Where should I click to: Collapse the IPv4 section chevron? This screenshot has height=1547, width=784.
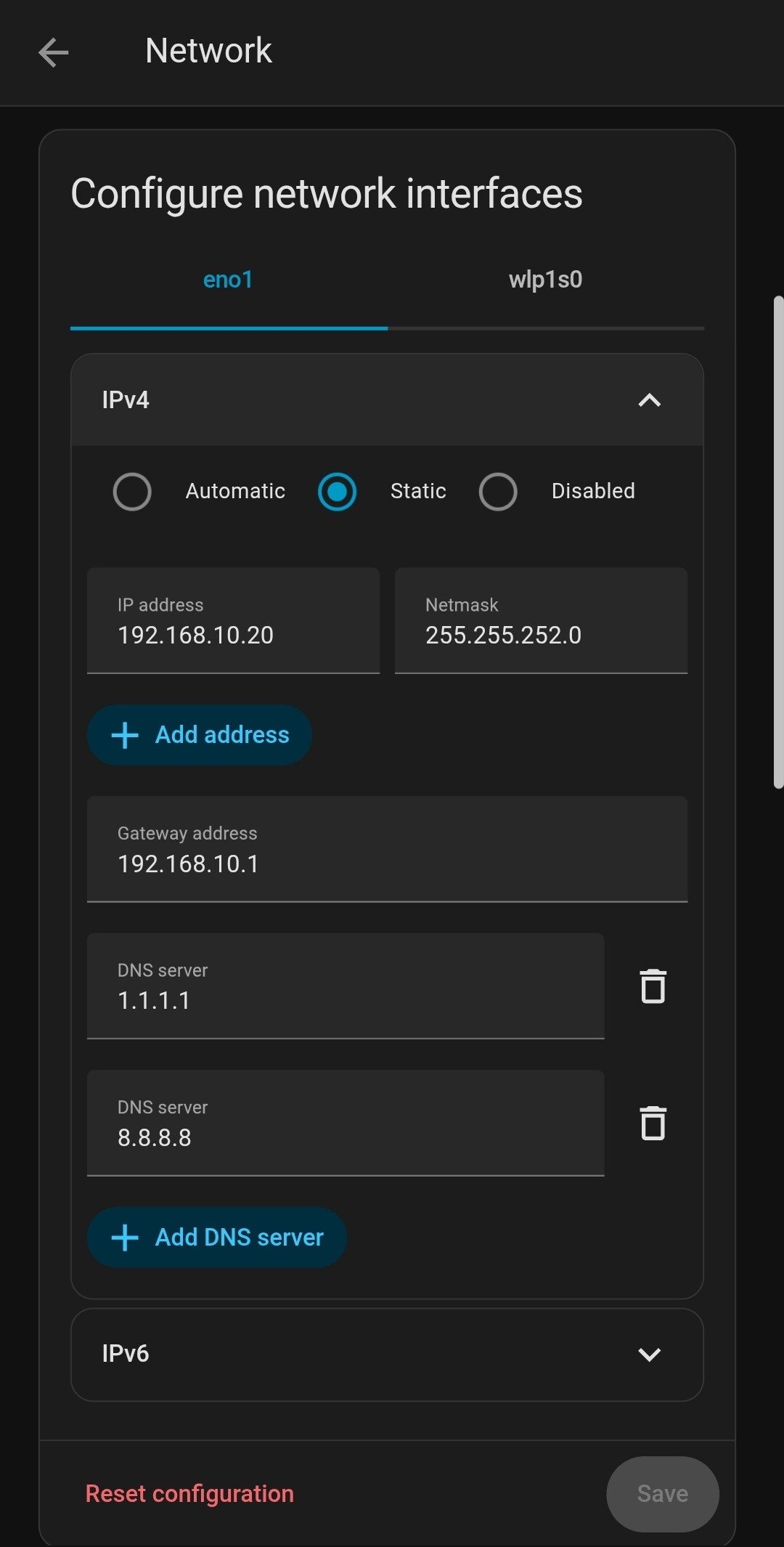(x=649, y=400)
